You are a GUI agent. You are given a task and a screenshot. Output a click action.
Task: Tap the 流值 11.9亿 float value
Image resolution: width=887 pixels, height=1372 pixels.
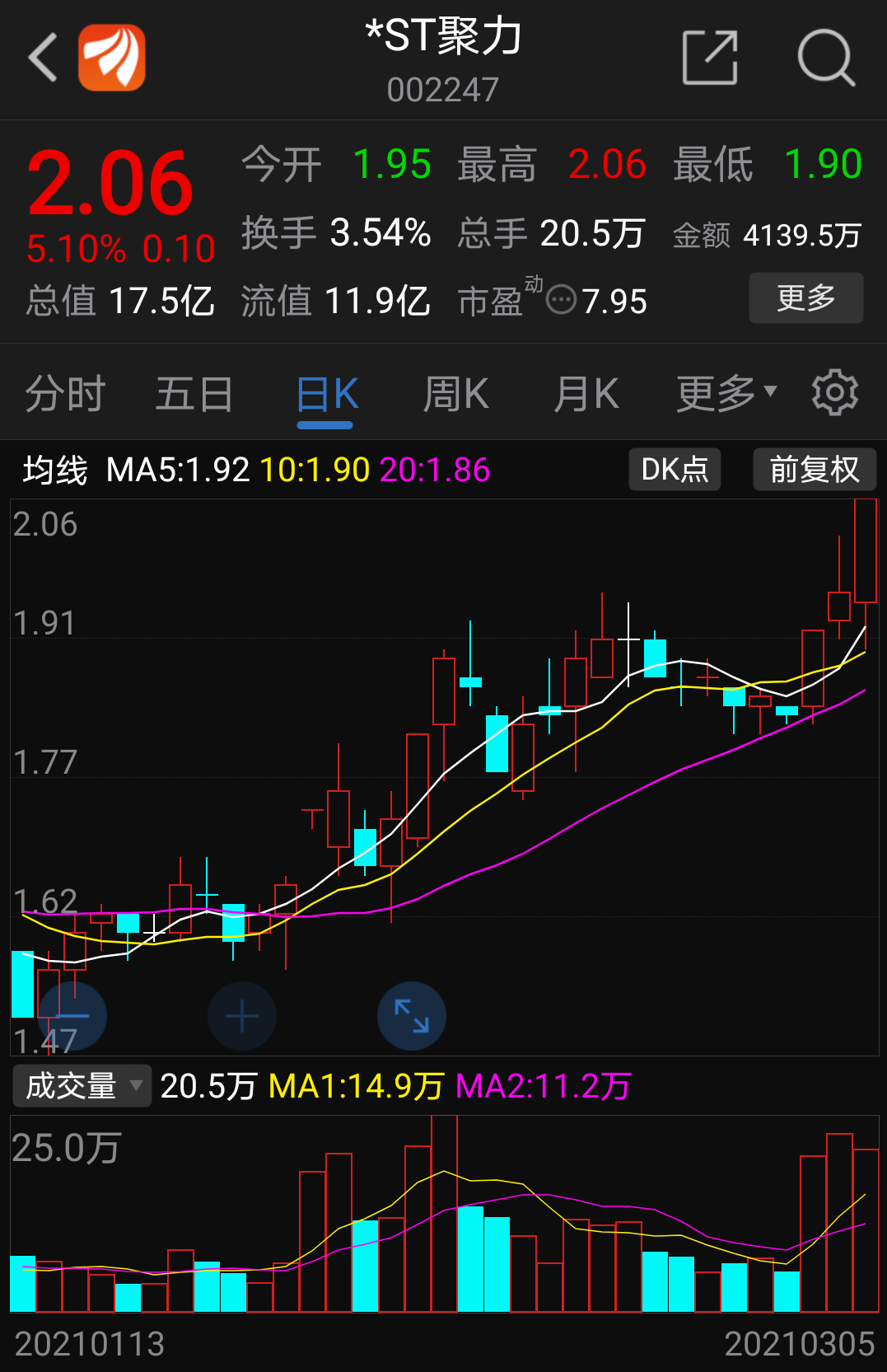coord(336,301)
